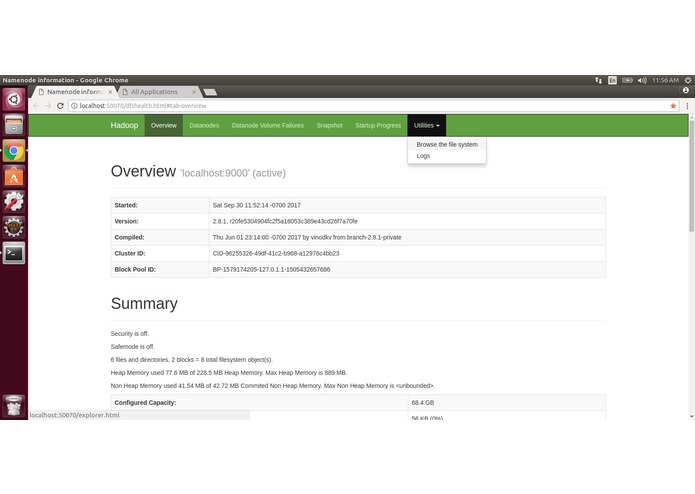Click the 6 files and directories line

pyautogui.click(x=192, y=359)
